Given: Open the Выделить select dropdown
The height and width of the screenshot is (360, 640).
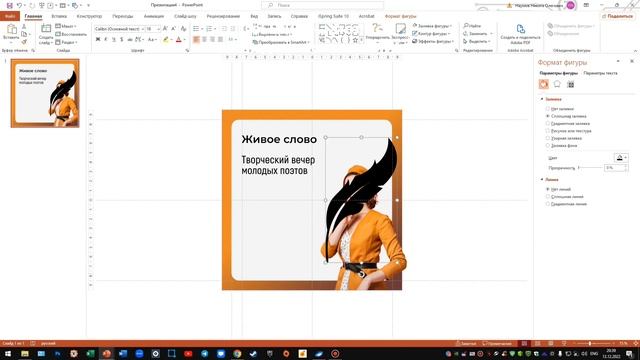Looking at the screenshot, I should pyautogui.click(x=478, y=41).
